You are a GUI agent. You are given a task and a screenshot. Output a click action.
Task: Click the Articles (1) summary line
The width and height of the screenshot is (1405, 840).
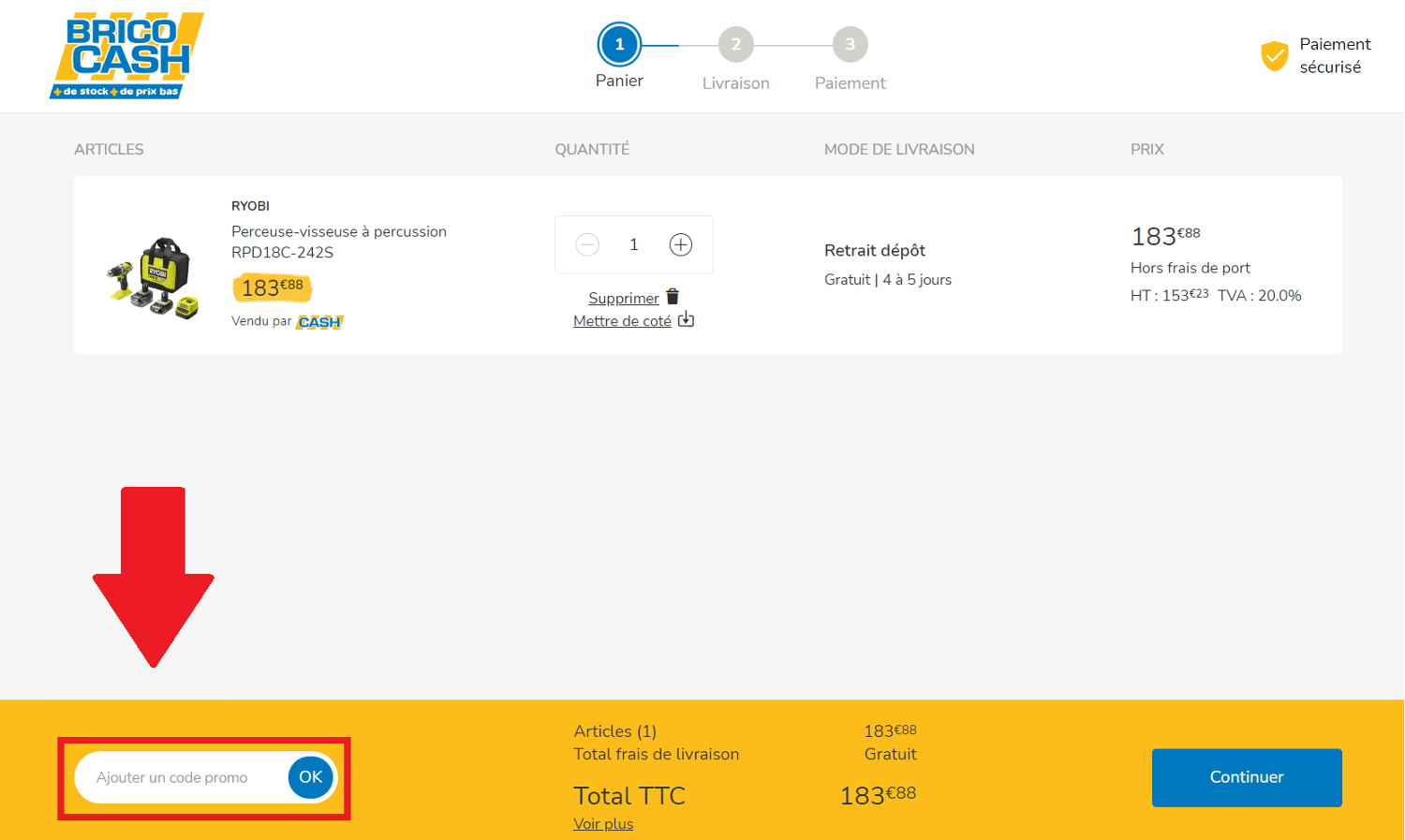tap(614, 731)
